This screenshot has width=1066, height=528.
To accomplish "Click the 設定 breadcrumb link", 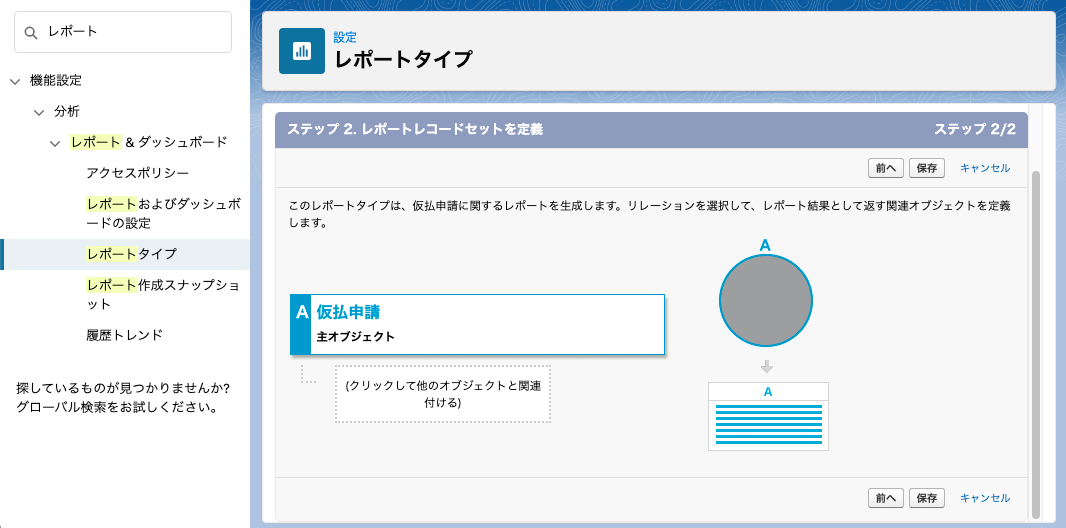I will 345,37.
